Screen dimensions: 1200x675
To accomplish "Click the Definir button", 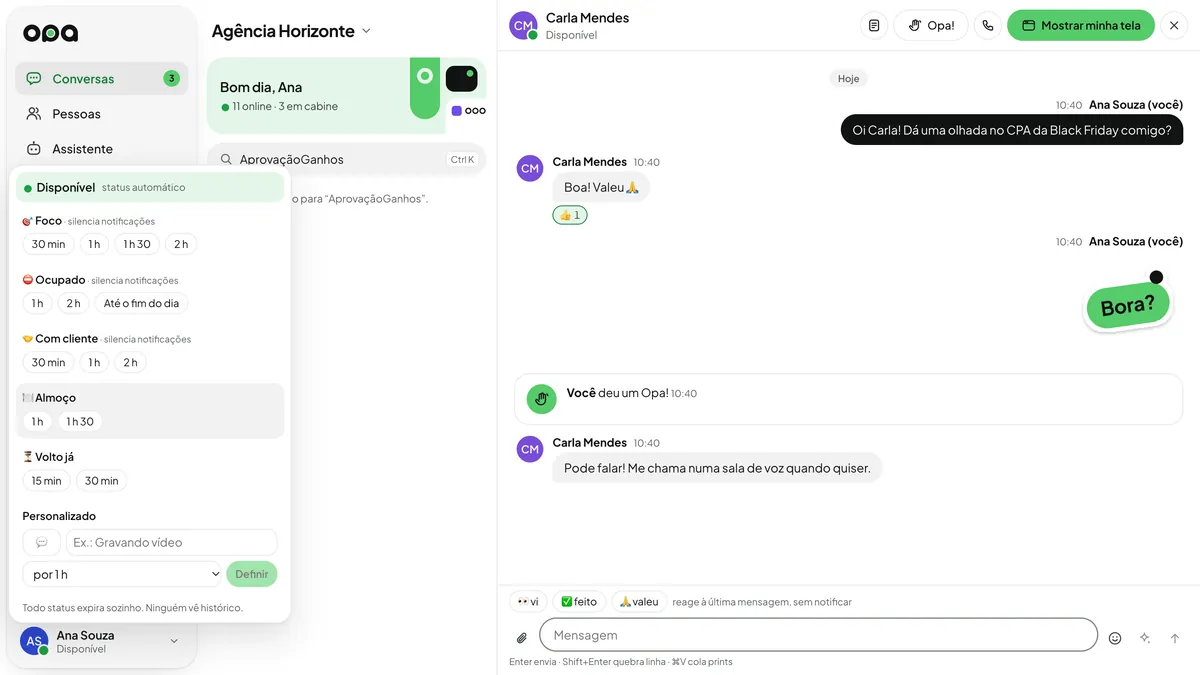I will pos(252,574).
